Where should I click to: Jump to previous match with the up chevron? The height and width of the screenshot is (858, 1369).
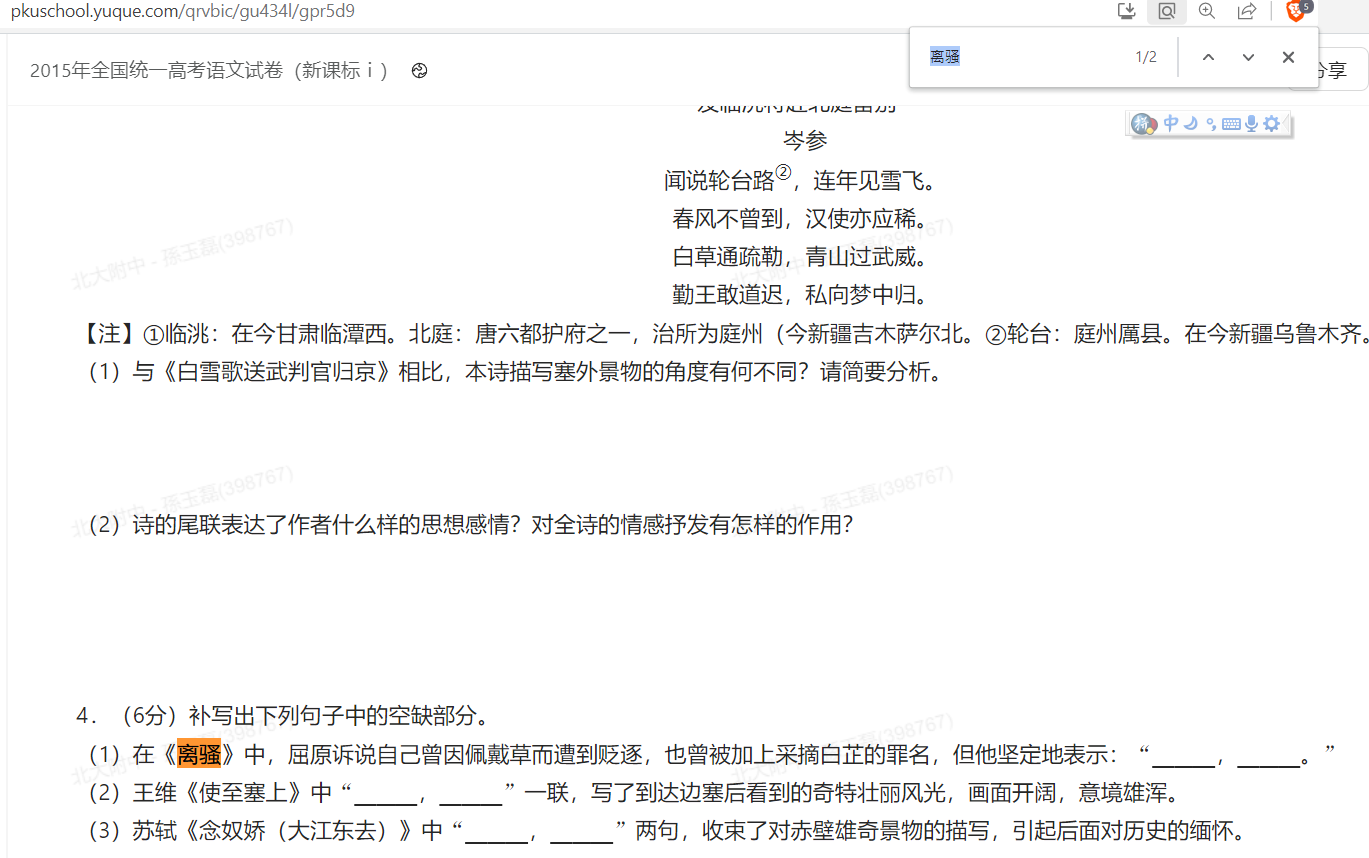[1208, 57]
